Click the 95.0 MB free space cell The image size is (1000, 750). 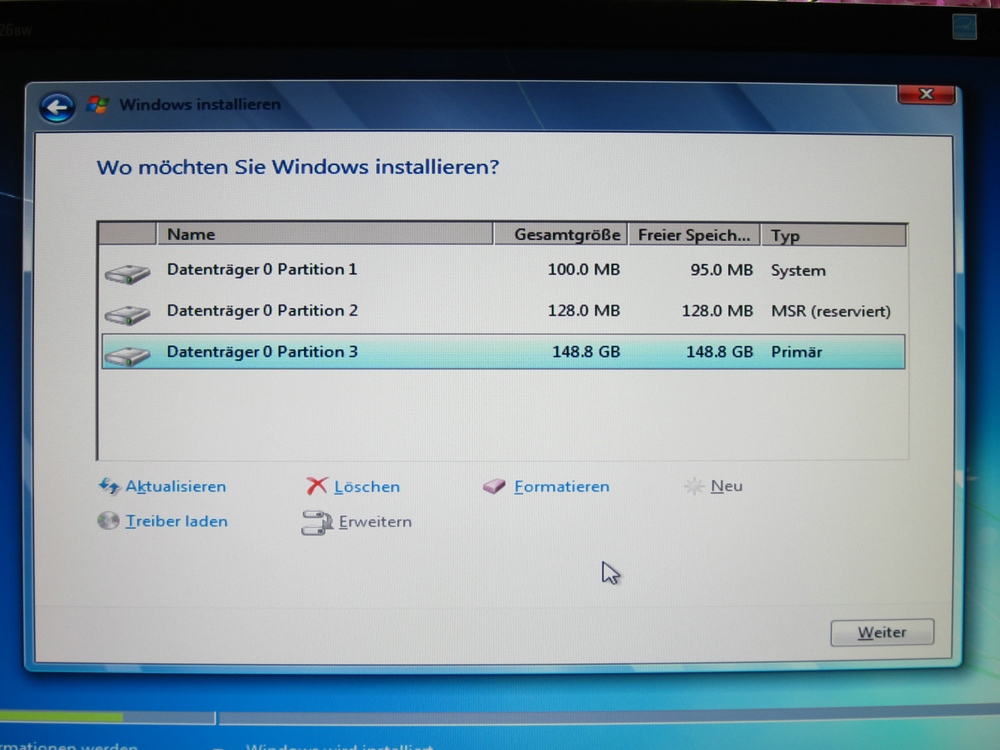point(721,270)
